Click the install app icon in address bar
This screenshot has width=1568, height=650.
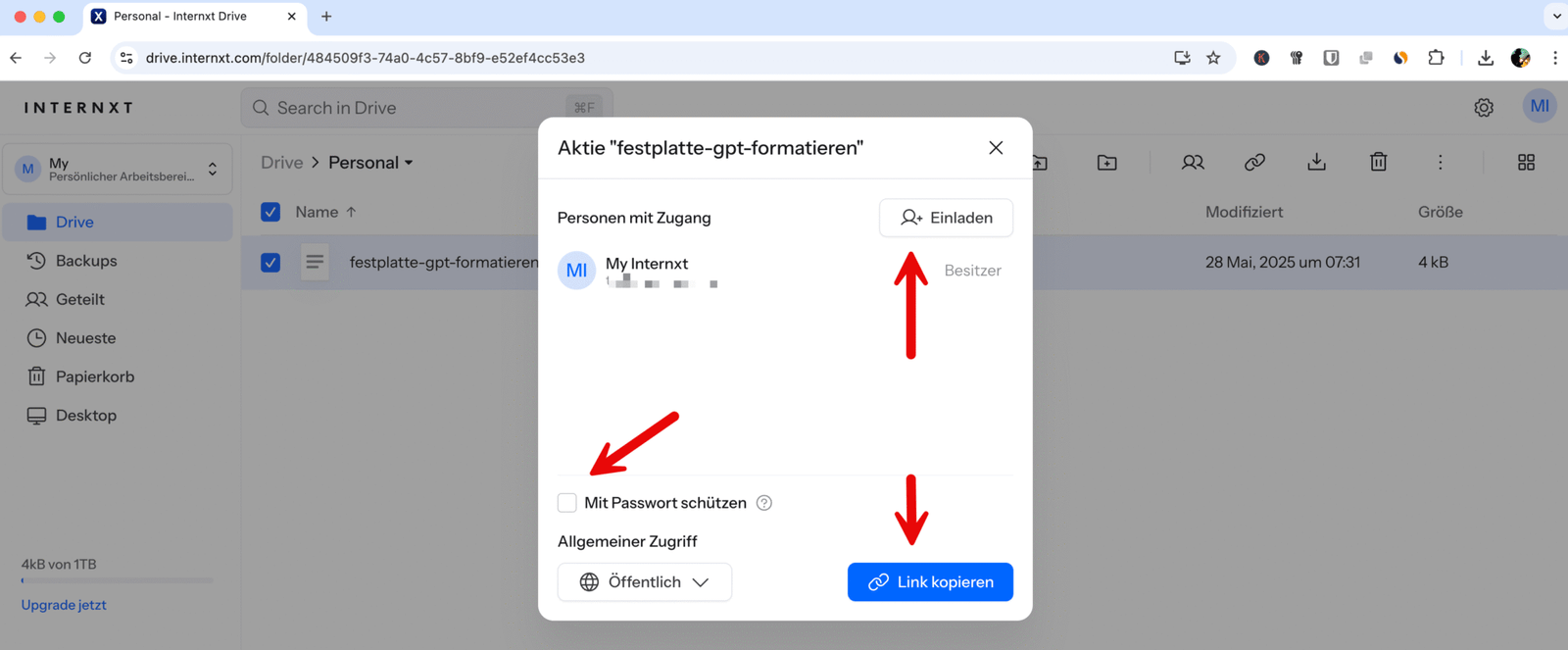[x=1182, y=58]
